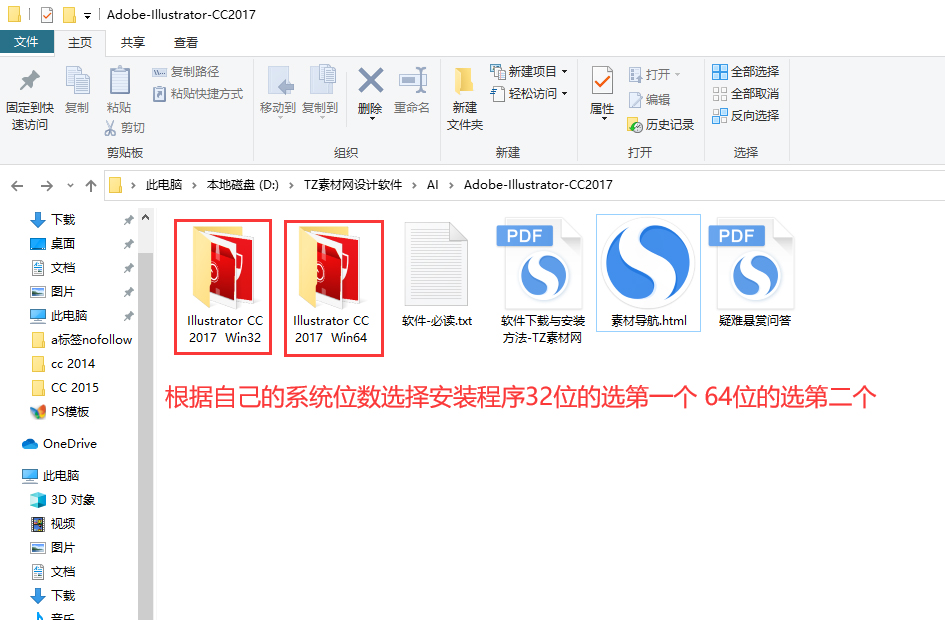Click 本地磁盘 (D:) in the address path
This screenshot has width=945, height=620.
[243, 185]
